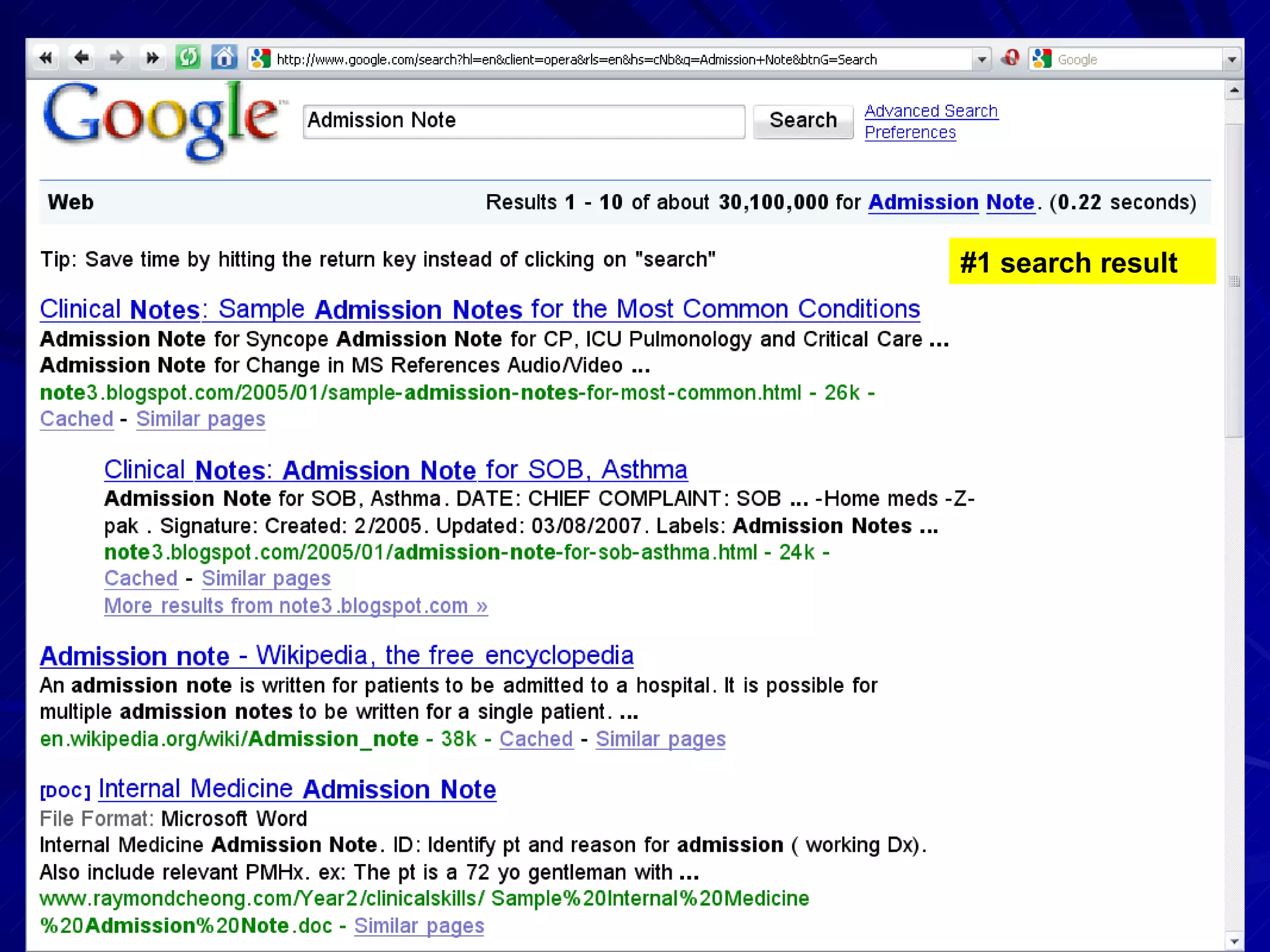This screenshot has width=1270, height=952.
Task: Open Preferences link
Action: 910,133
